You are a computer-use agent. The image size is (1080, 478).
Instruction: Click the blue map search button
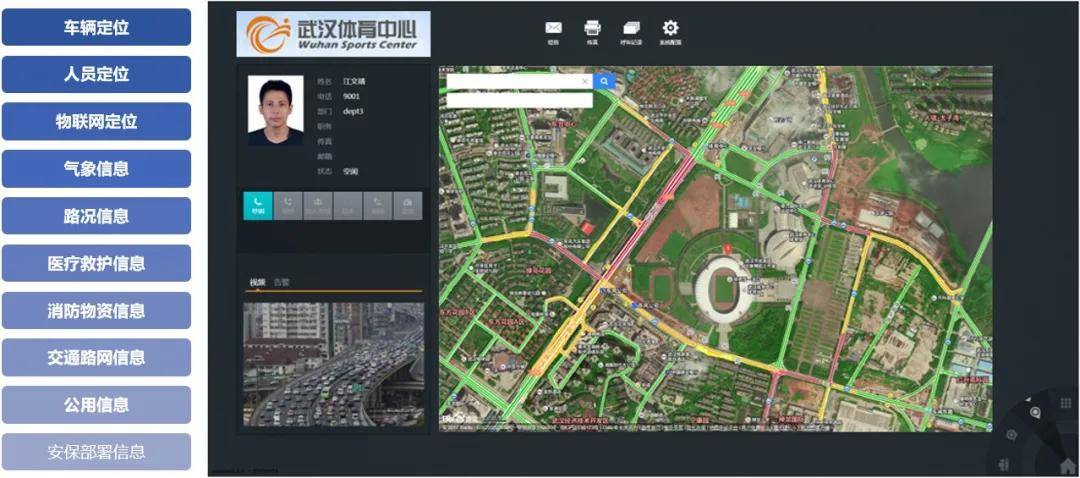[x=604, y=81]
